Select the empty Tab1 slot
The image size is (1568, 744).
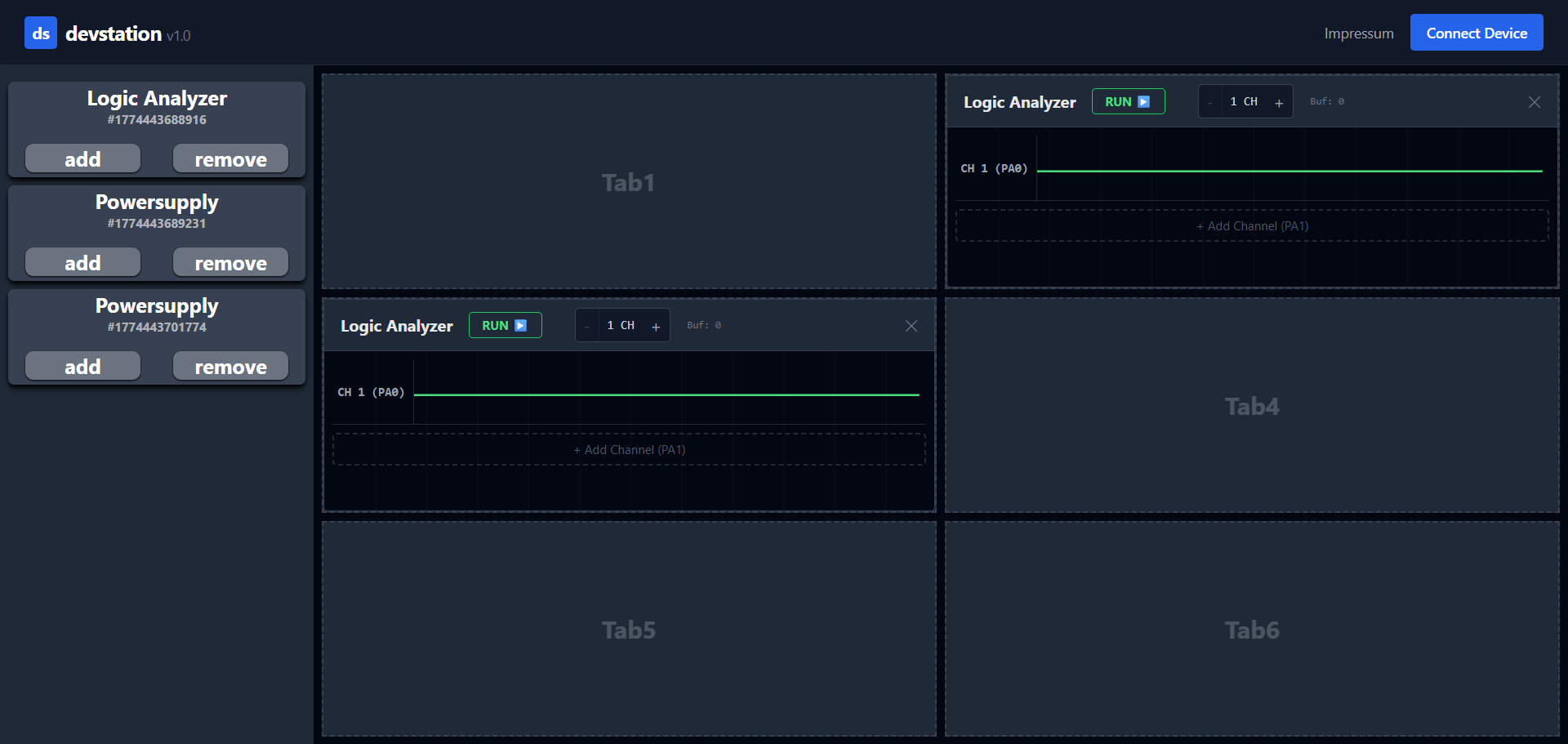click(629, 182)
